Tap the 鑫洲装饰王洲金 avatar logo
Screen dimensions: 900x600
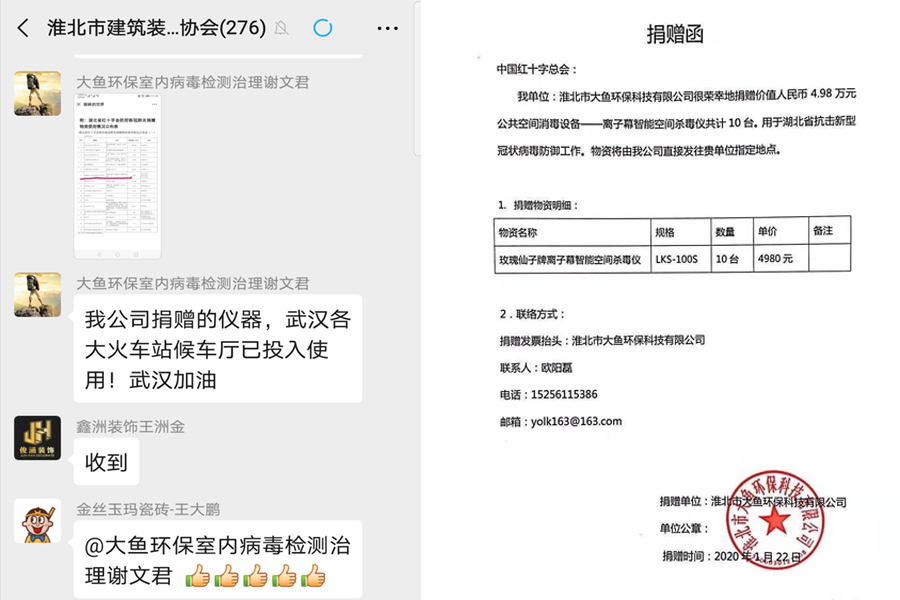click(37, 438)
